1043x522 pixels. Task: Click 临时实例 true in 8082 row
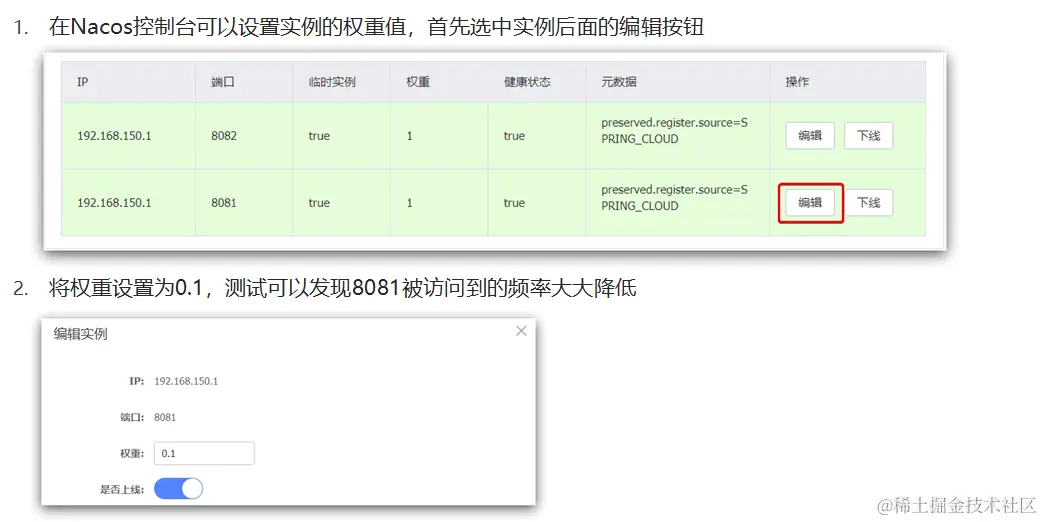coord(319,136)
